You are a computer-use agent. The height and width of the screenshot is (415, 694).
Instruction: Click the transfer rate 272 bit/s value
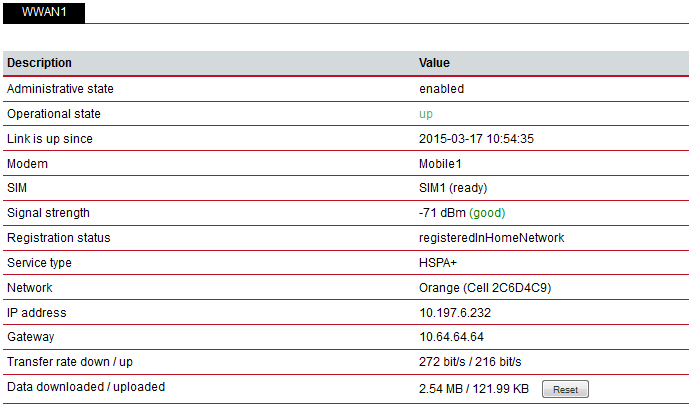click(x=442, y=362)
